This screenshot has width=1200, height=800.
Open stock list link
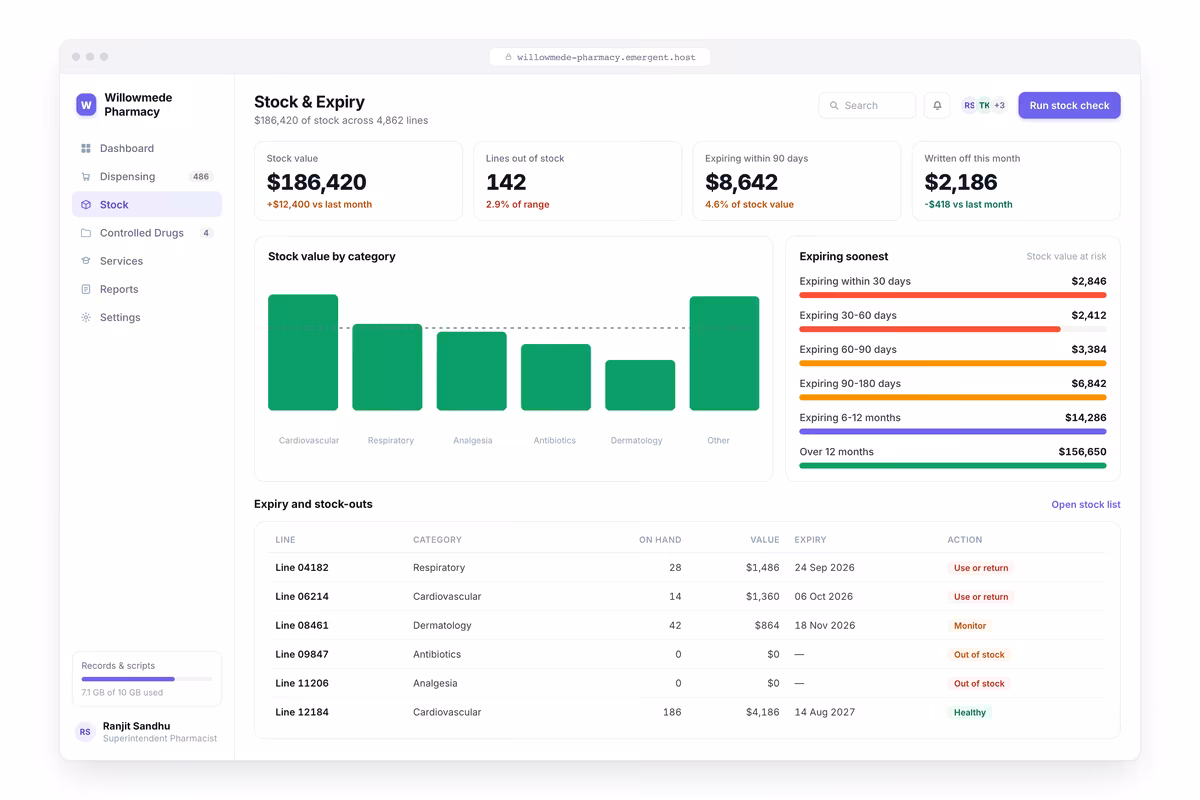click(x=1085, y=505)
